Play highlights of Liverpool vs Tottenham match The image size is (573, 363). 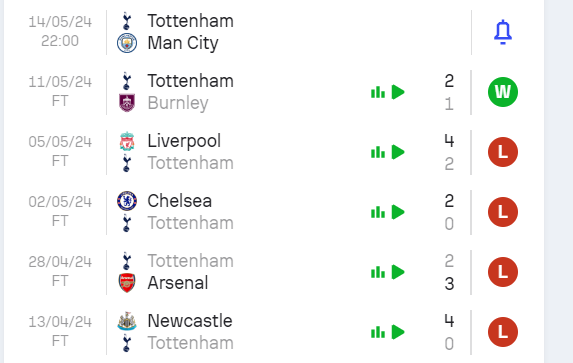398,152
